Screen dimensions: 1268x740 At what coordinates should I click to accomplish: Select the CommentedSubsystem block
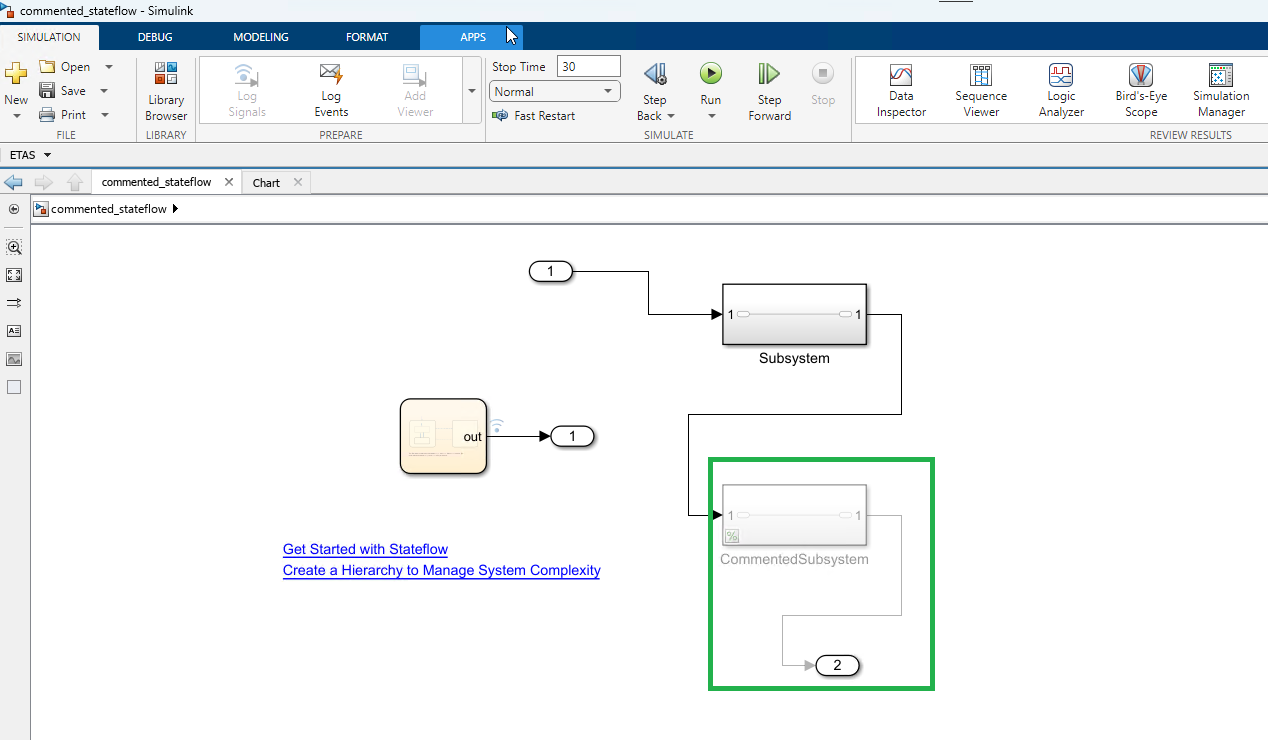(x=794, y=515)
